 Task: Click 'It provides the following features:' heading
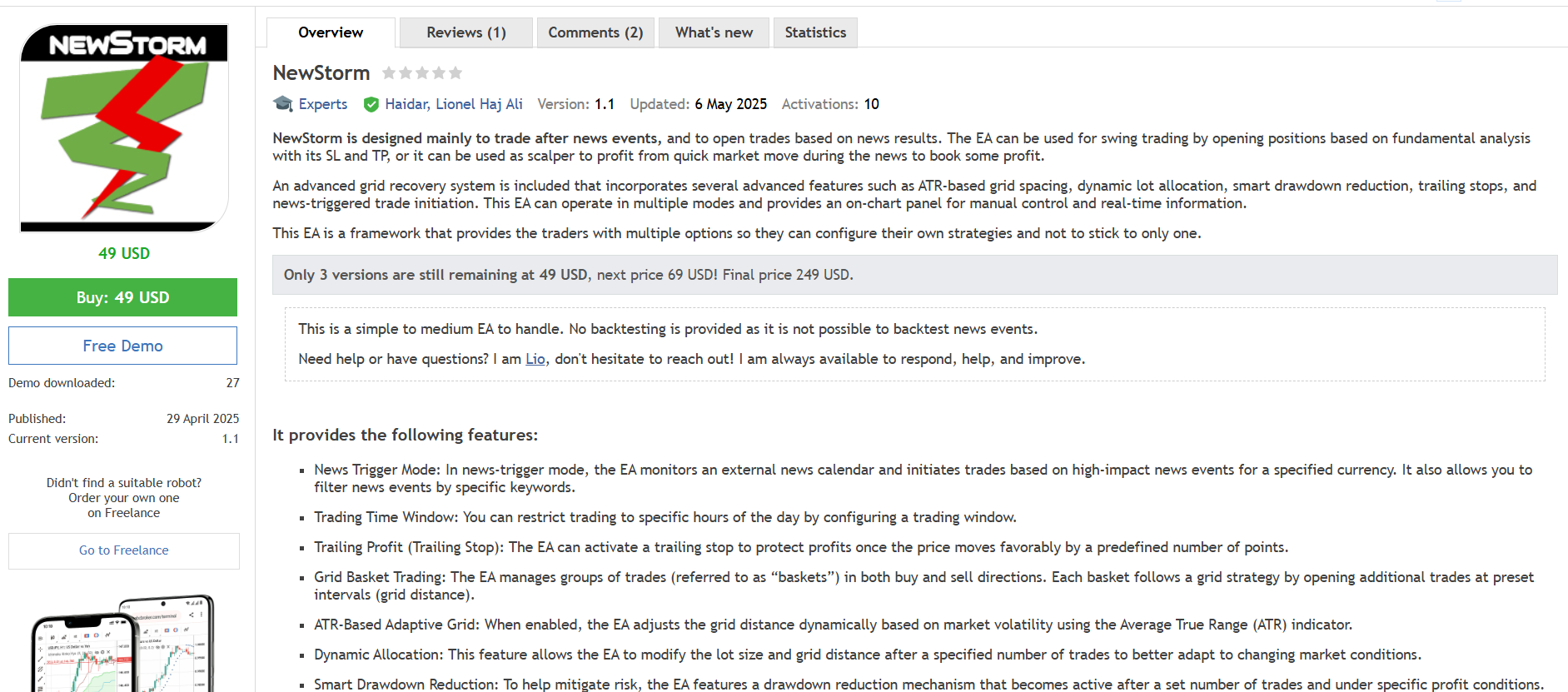click(x=406, y=435)
